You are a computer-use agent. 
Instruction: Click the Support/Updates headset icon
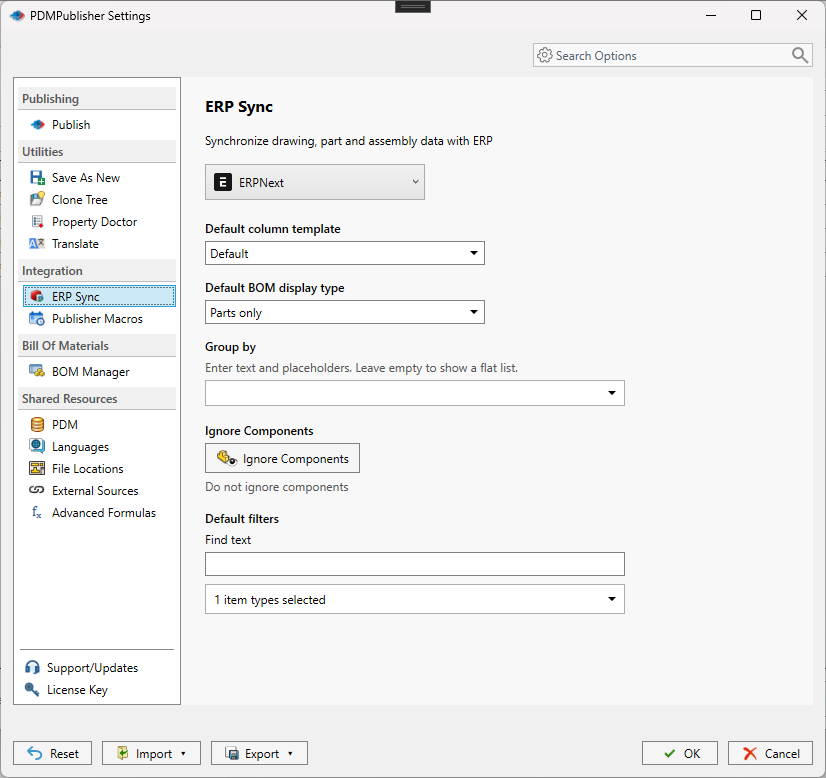pyautogui.click(x=32, y=667)
